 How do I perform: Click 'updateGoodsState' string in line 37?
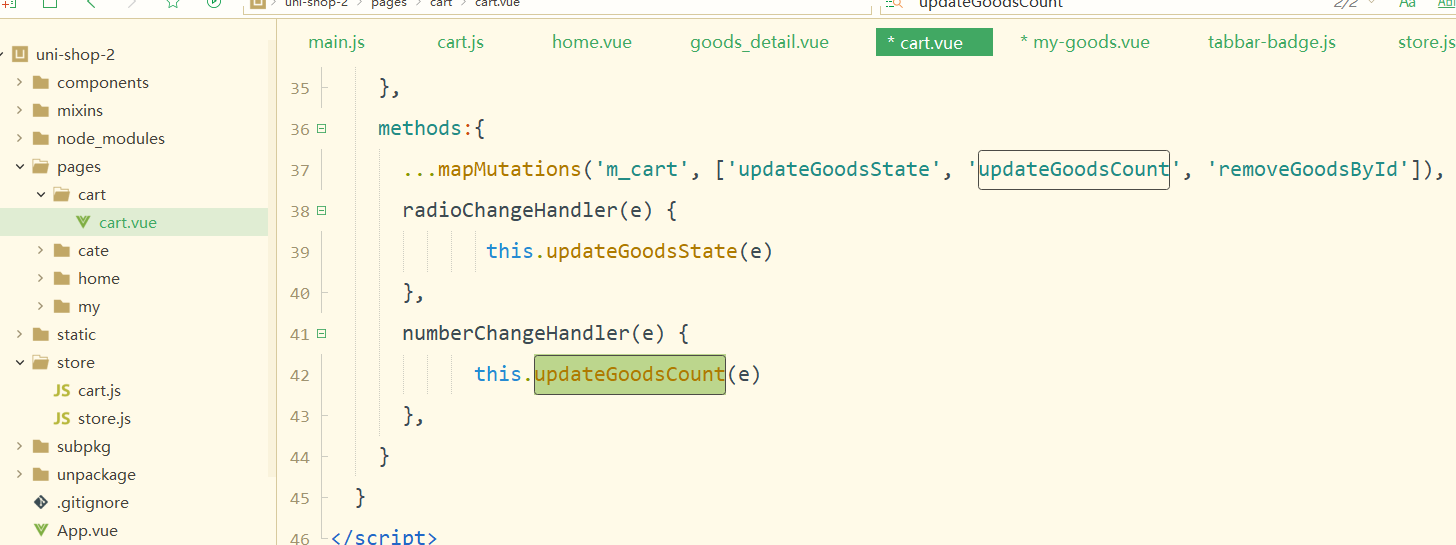tap(834, 169)
